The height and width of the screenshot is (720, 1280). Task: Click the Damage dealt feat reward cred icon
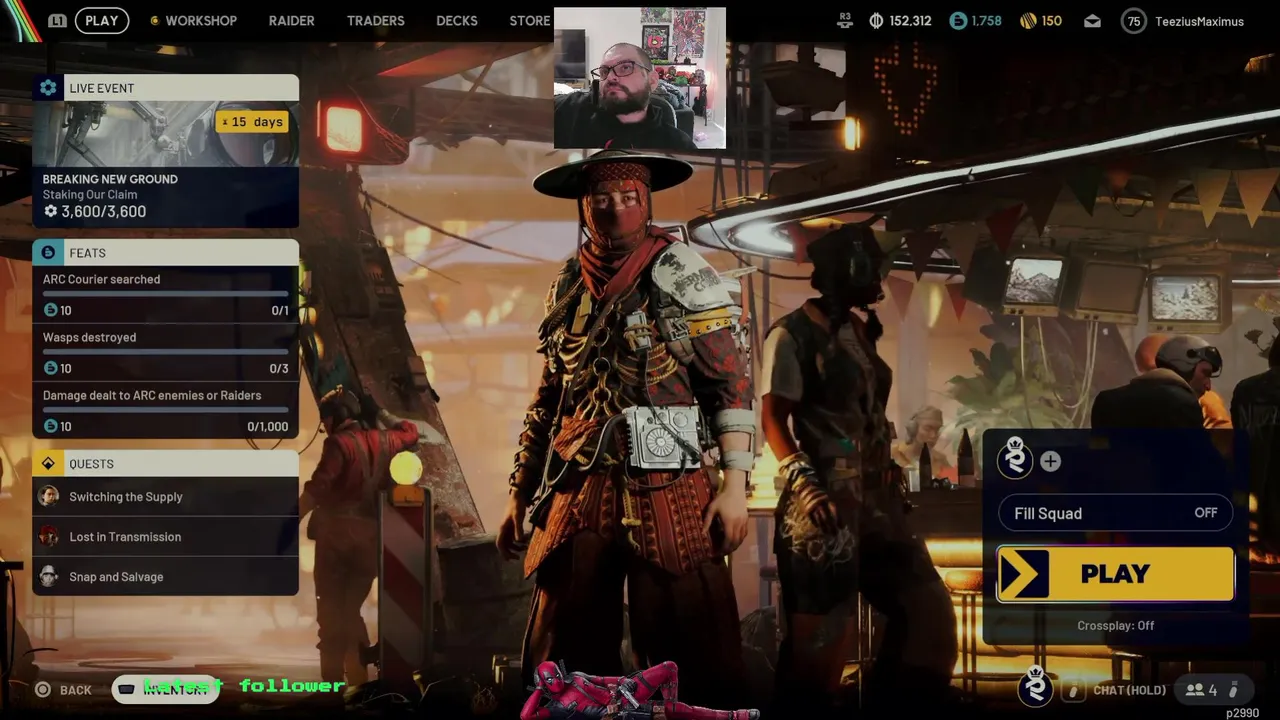click(51, 426)
